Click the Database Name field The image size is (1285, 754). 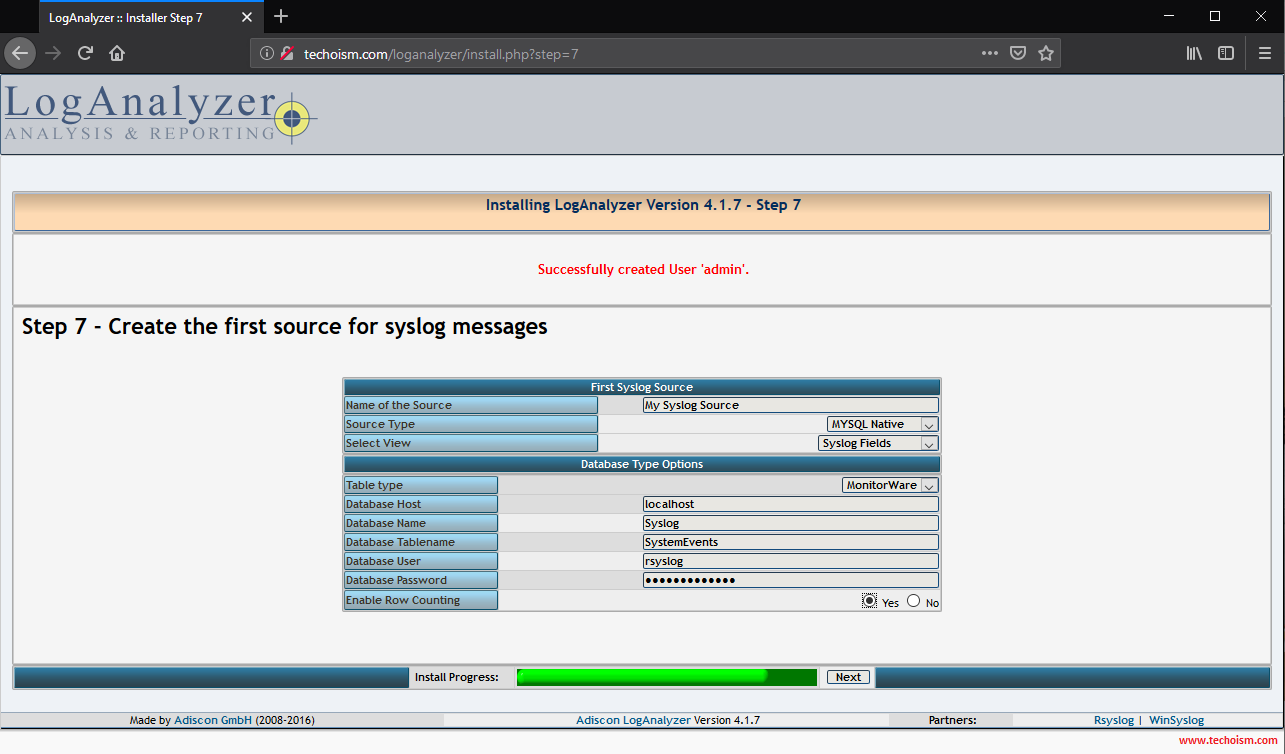point(791,523)
